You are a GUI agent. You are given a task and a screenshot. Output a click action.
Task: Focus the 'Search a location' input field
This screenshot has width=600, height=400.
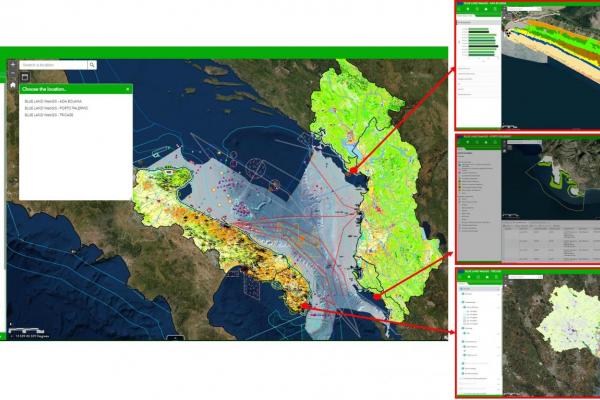pyautogui.click(x=54, y=65)
